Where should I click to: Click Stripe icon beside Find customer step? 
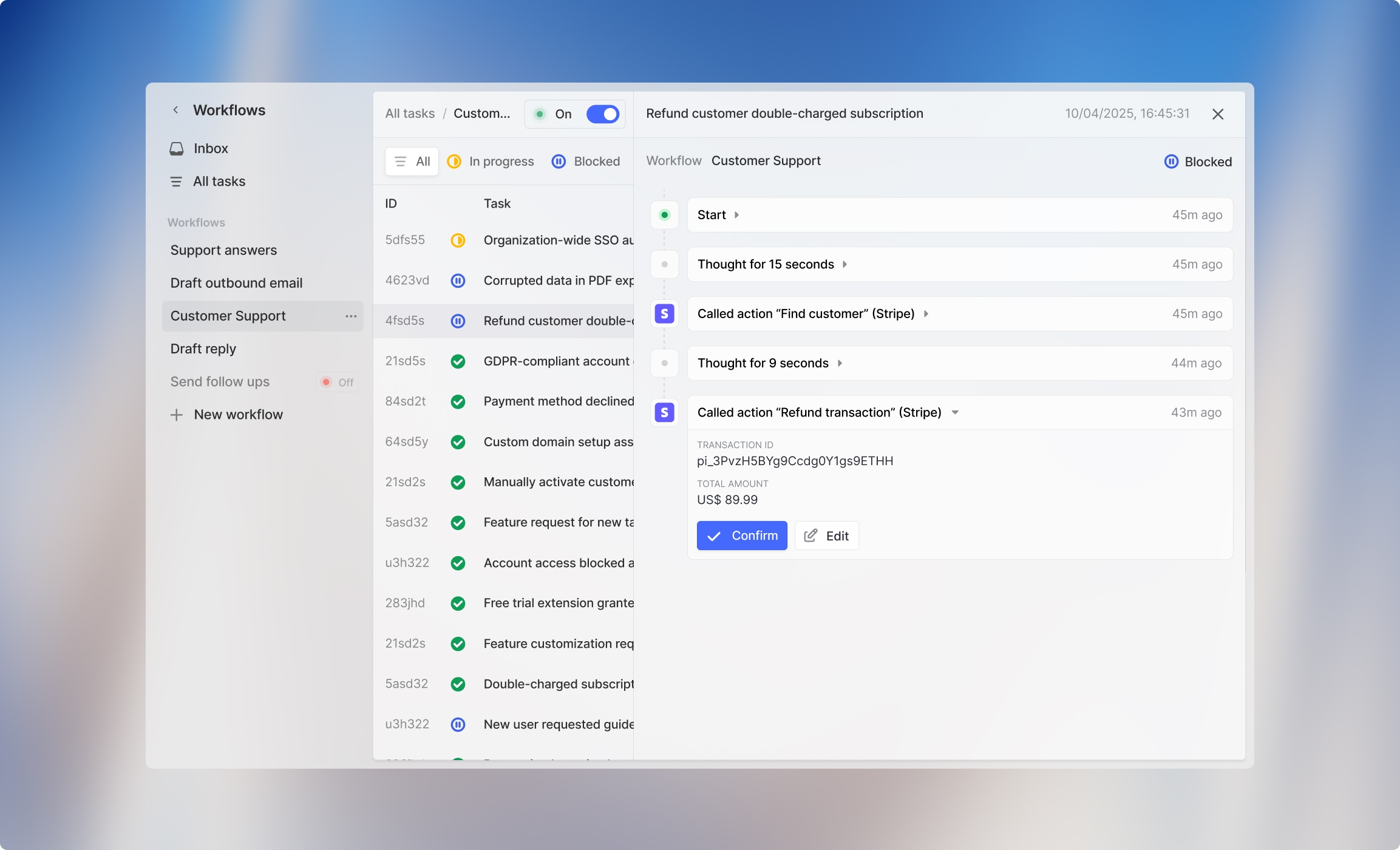pos(664,314)
